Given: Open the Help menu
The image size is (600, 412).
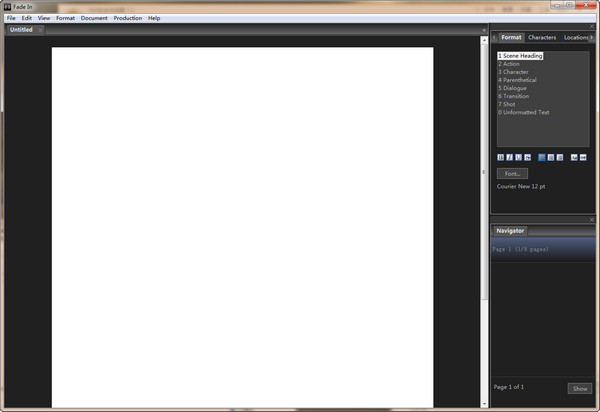Looking at the screenshot, I should [x=154, y=18].
